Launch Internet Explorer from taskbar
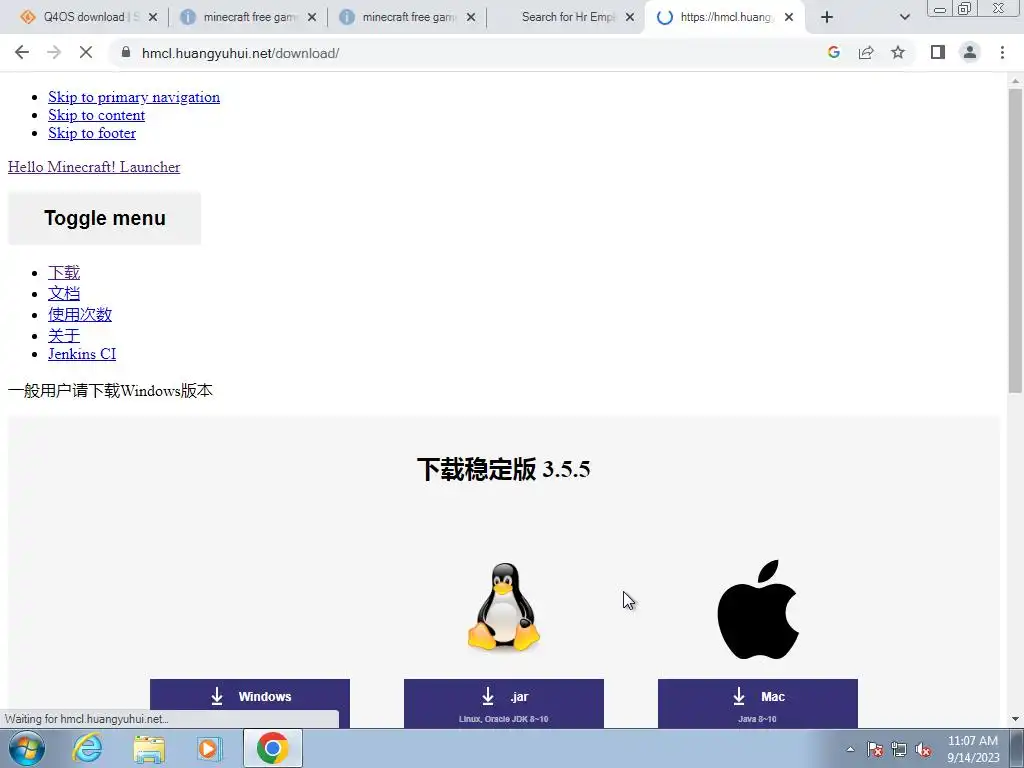Screen dimensions: 1024x768 [x=87, y=748]
